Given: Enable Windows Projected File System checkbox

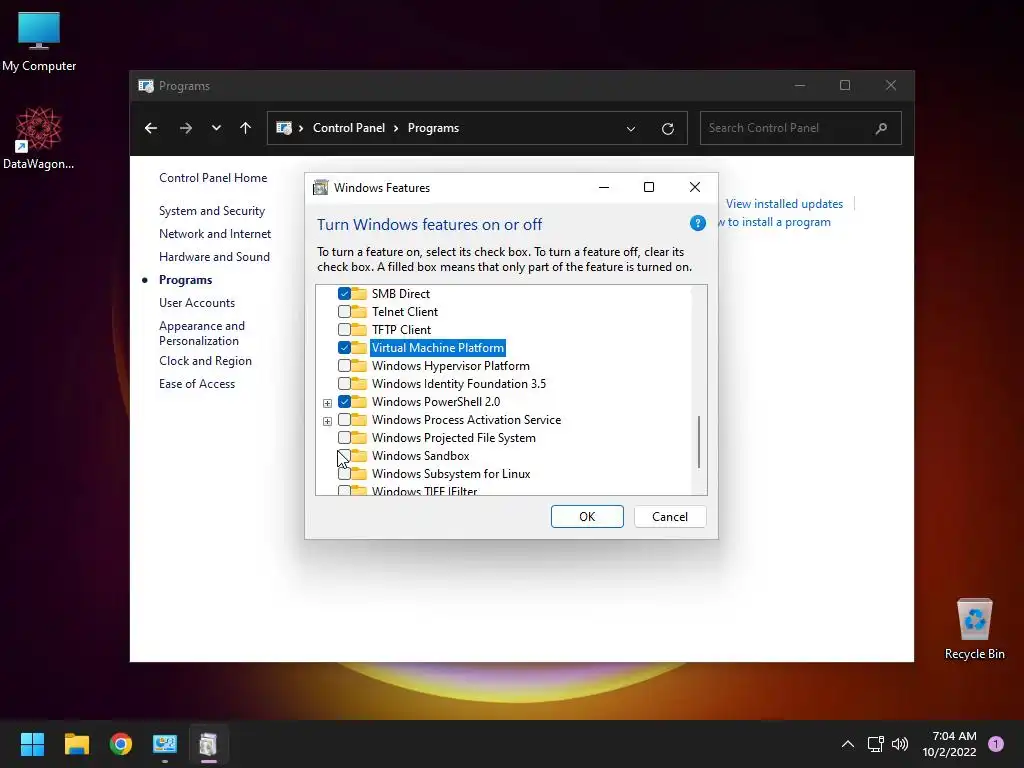Looking at the screenshot, I should coord(344,438).
